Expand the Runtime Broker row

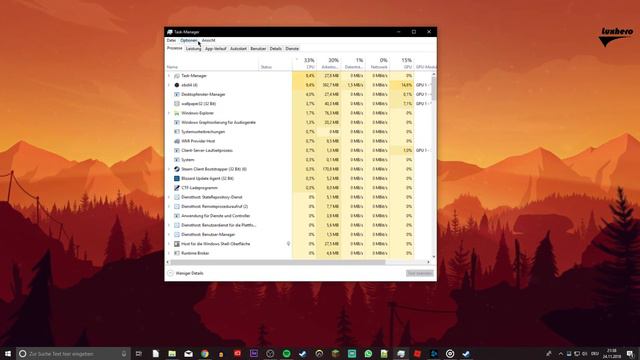pos(169,253)
